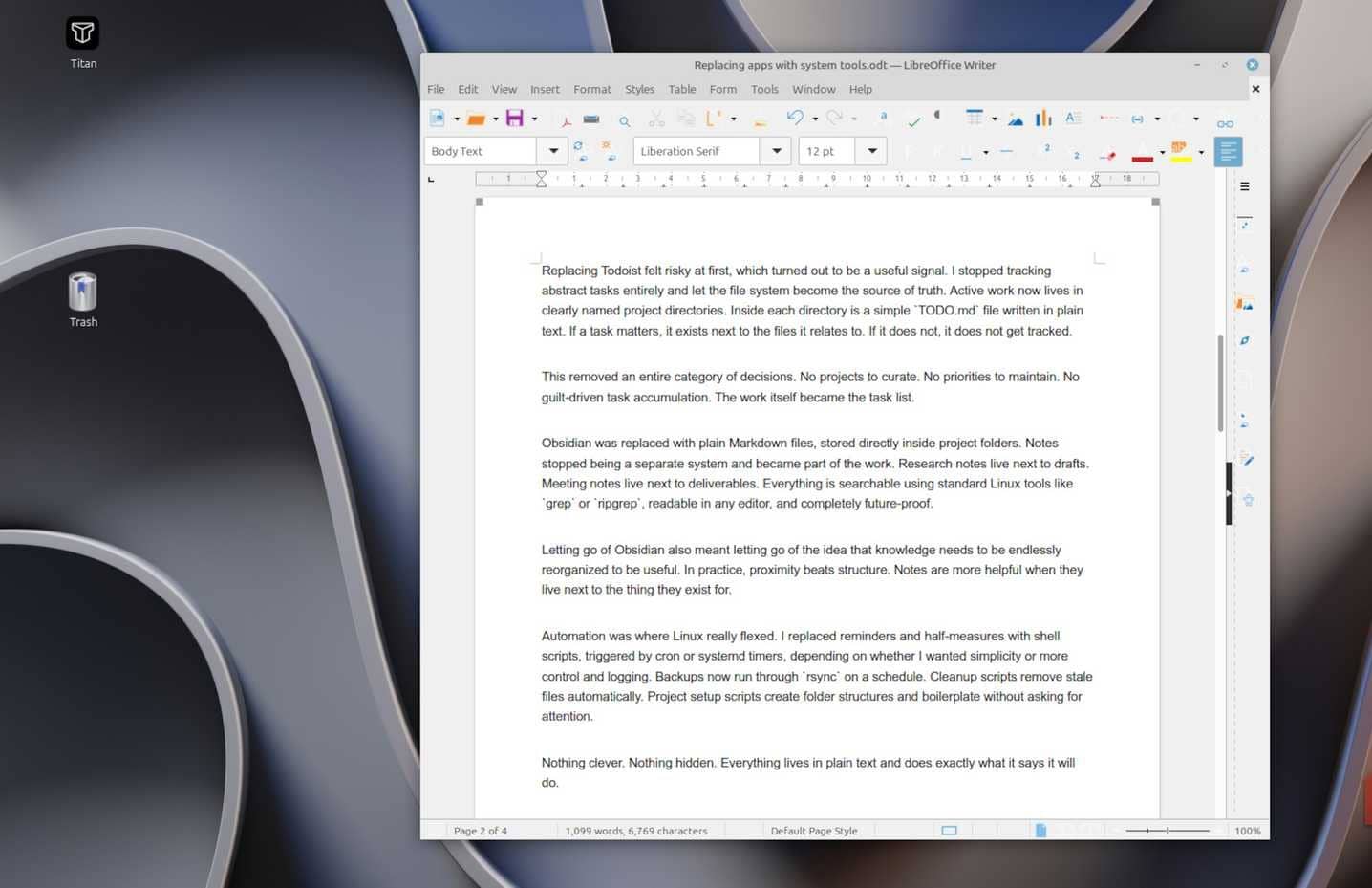Screen dimensions: 1372x888
Task: Click the Body Text style field
Action: pos(481,151)
